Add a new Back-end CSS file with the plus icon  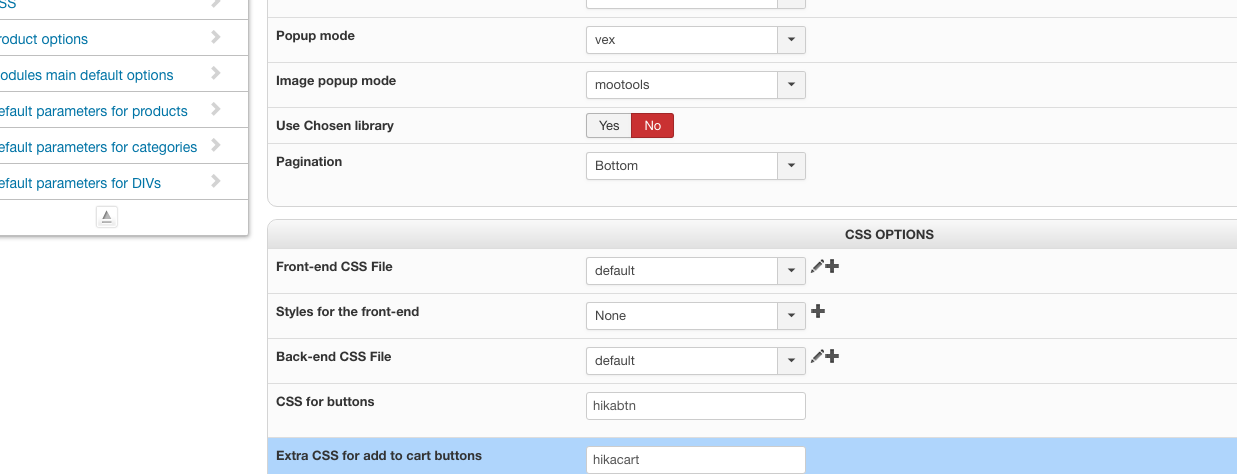coord(832,357)
